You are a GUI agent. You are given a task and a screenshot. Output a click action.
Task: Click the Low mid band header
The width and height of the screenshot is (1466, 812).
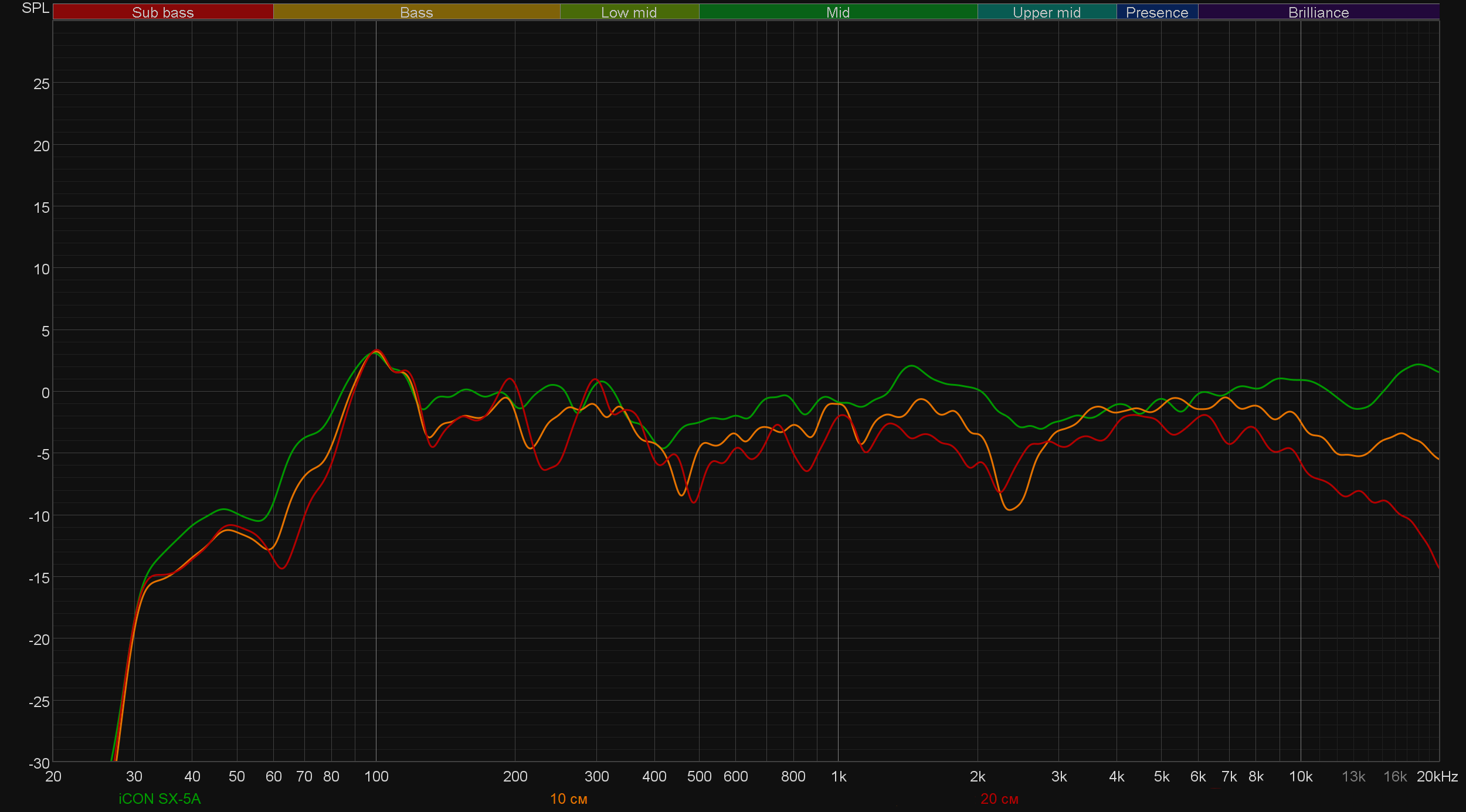coord(629,12)
